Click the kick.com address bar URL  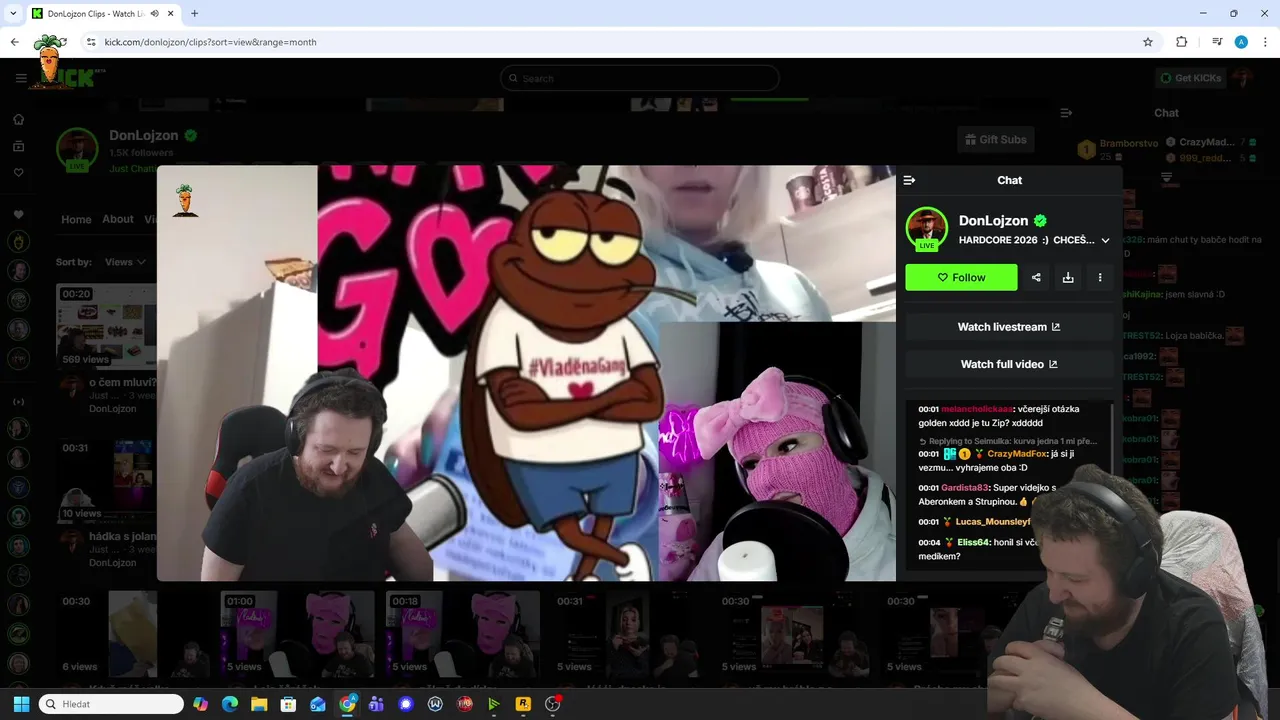click(210, 42)
